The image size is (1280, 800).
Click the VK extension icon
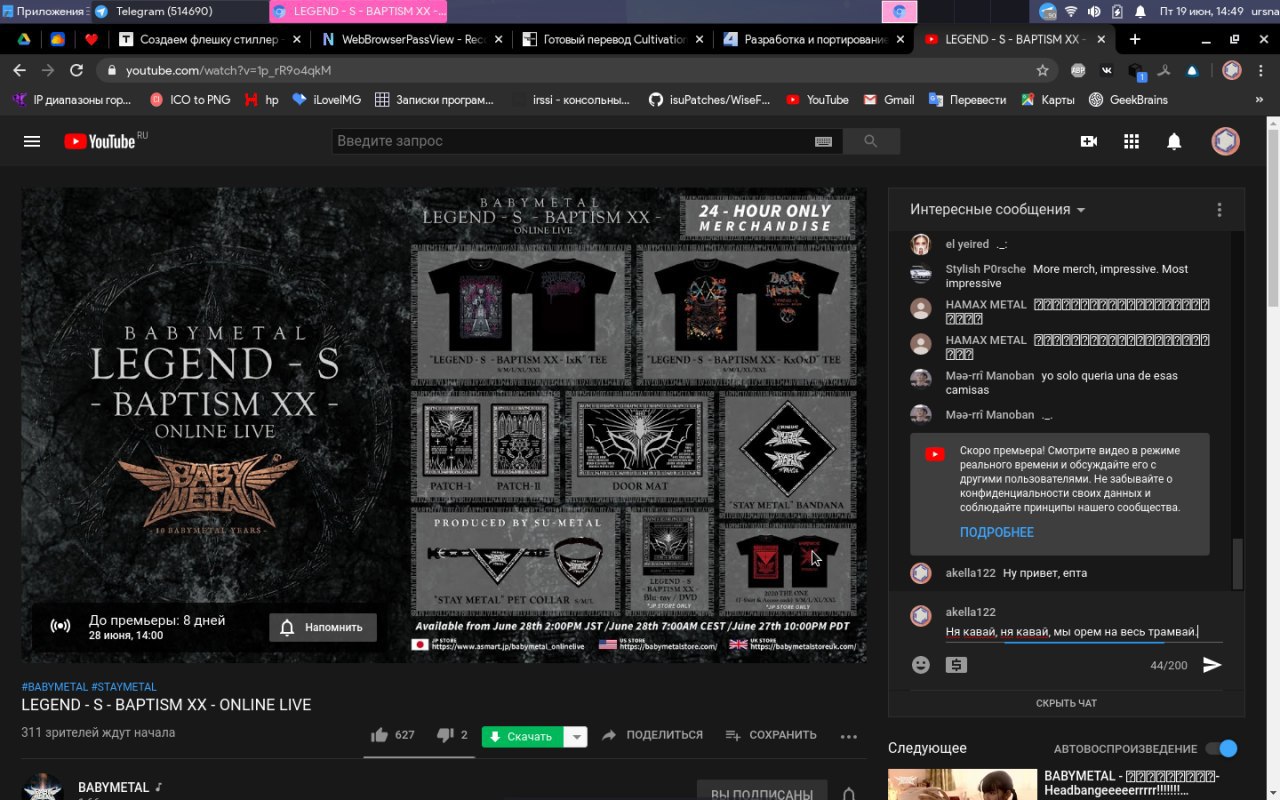(1106, 71)
